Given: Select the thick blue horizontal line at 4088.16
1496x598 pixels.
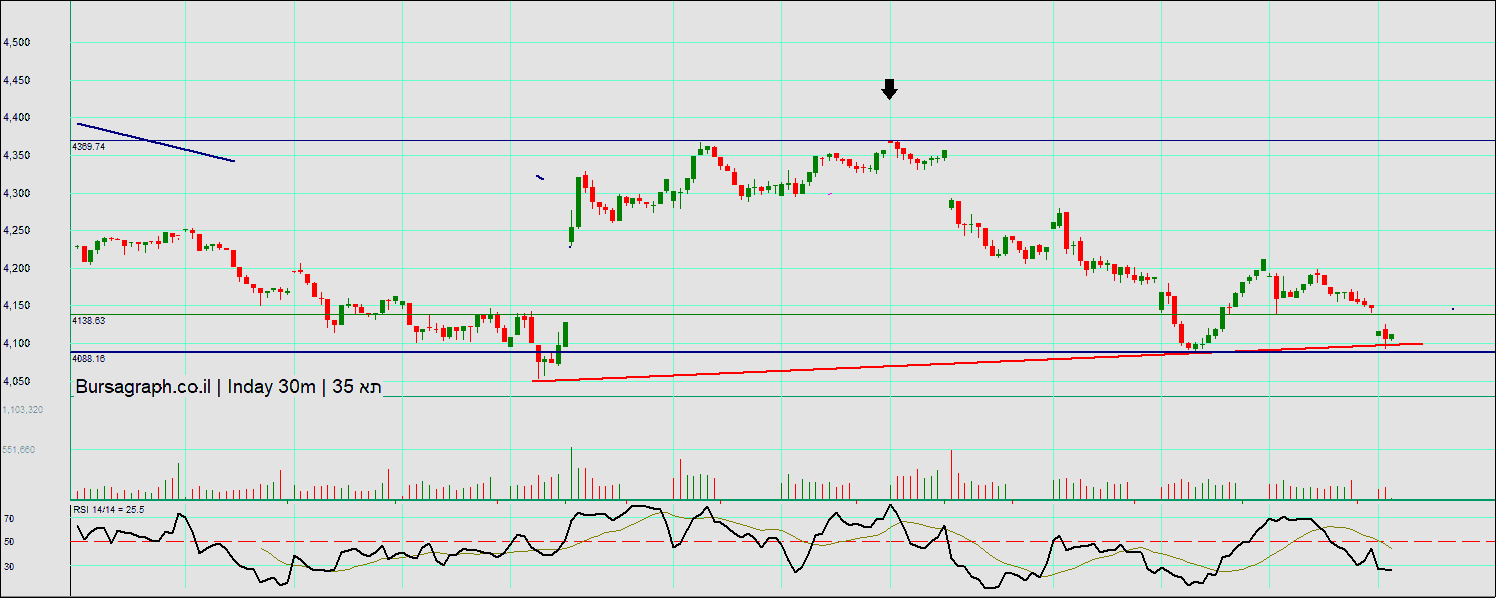Looking at the screenshot, I should click(783, 352).
